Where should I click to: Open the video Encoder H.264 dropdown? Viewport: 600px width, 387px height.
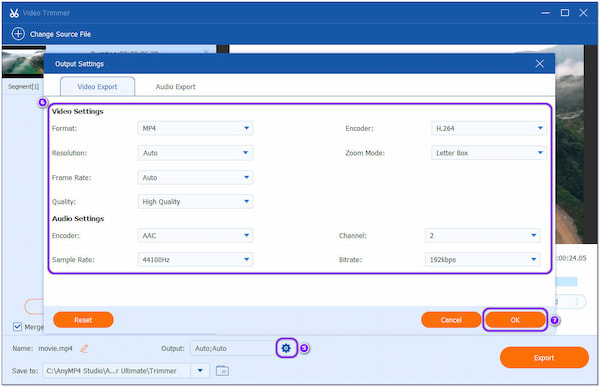(489, 128)
